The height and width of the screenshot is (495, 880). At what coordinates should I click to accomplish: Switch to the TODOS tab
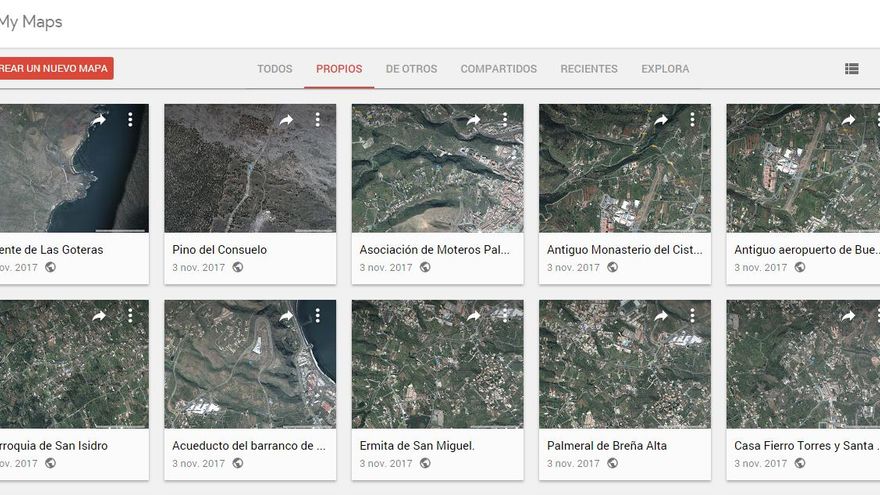pos(275,69)
